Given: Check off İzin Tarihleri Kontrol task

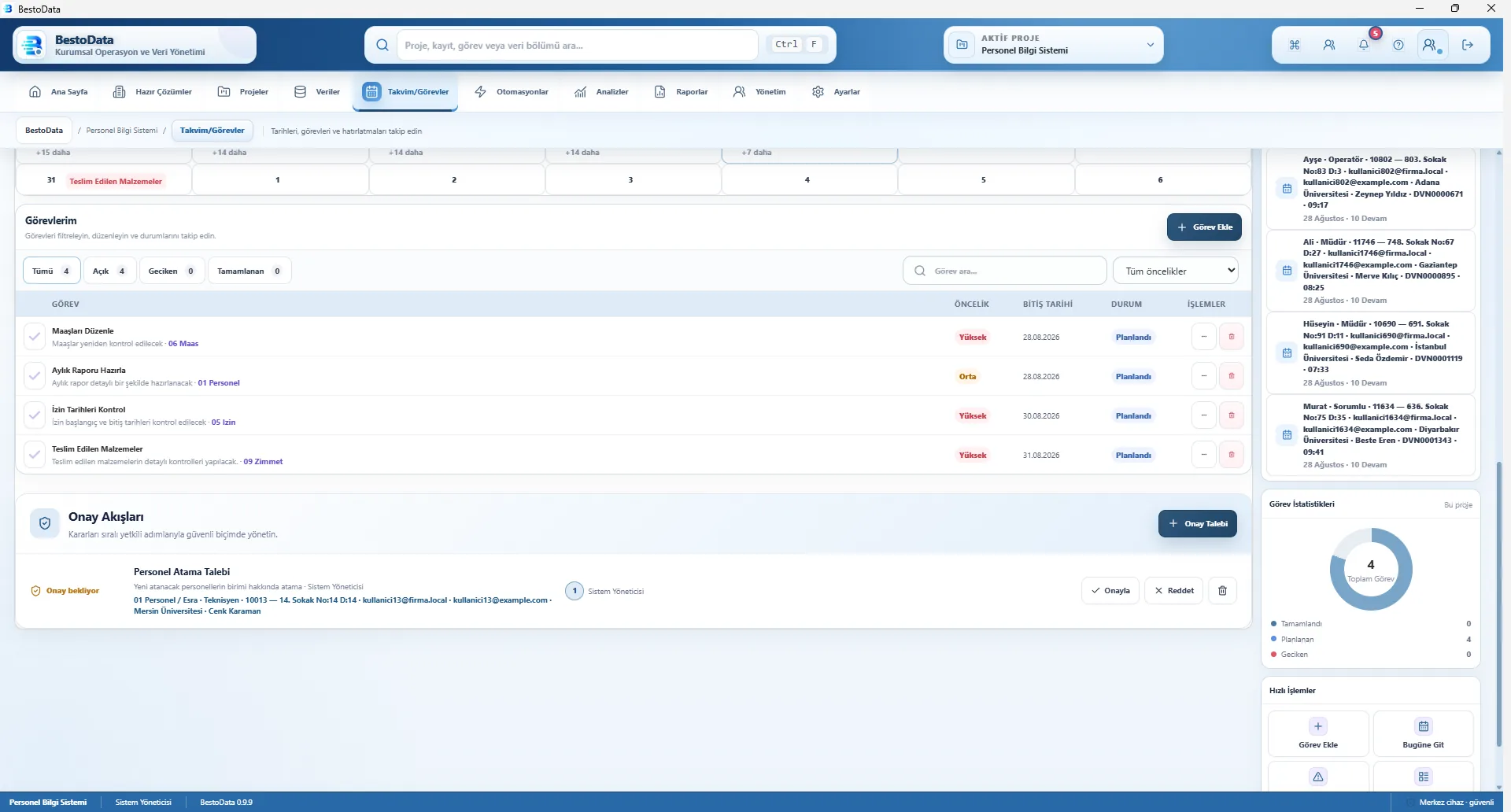Looking at the screenshot, I should 35,415.
